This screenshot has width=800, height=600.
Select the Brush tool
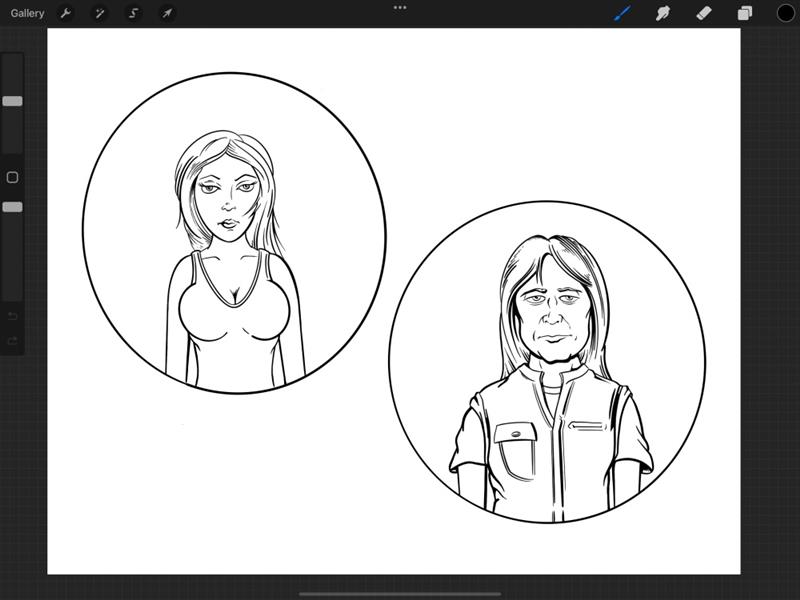click(622, 13)
